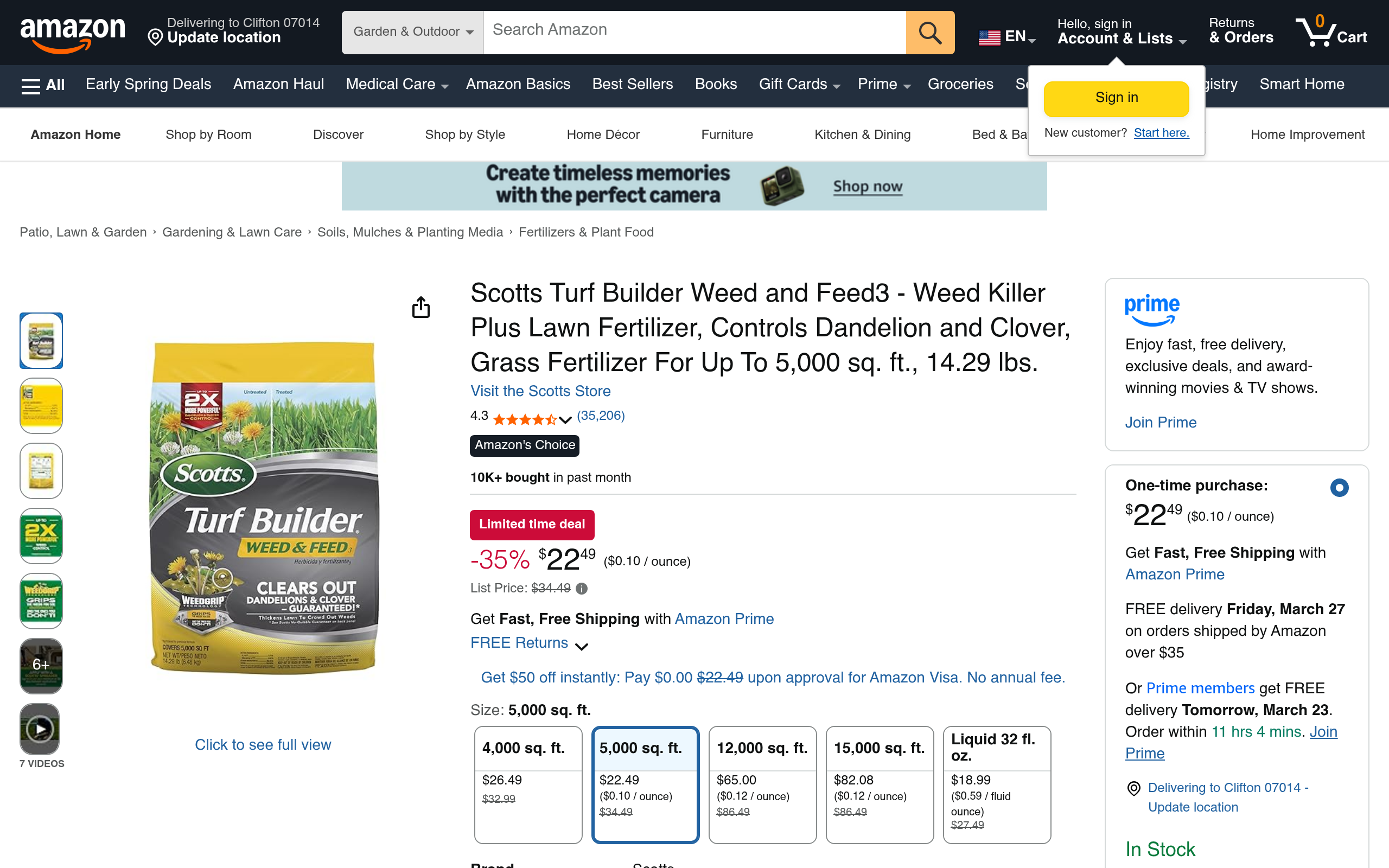Expand the star rating breakdown arrow
This screenshot has width=1389, height=868.
(x=565, y=420)
